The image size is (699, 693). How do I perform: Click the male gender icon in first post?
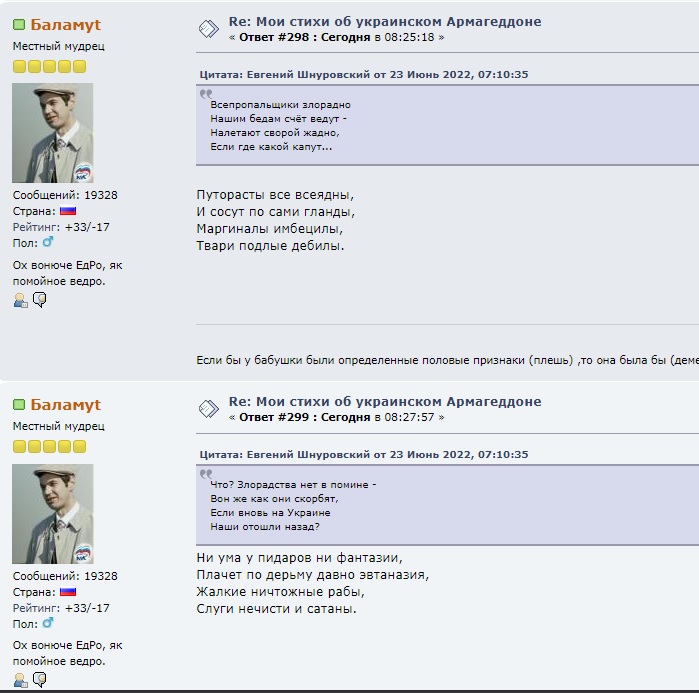(x=48, y=242)
